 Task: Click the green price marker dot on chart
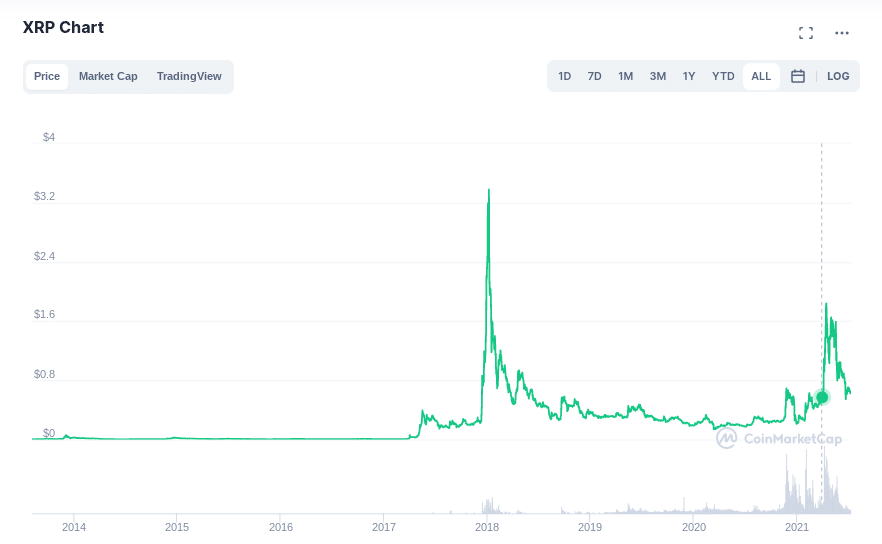(822, 397)
